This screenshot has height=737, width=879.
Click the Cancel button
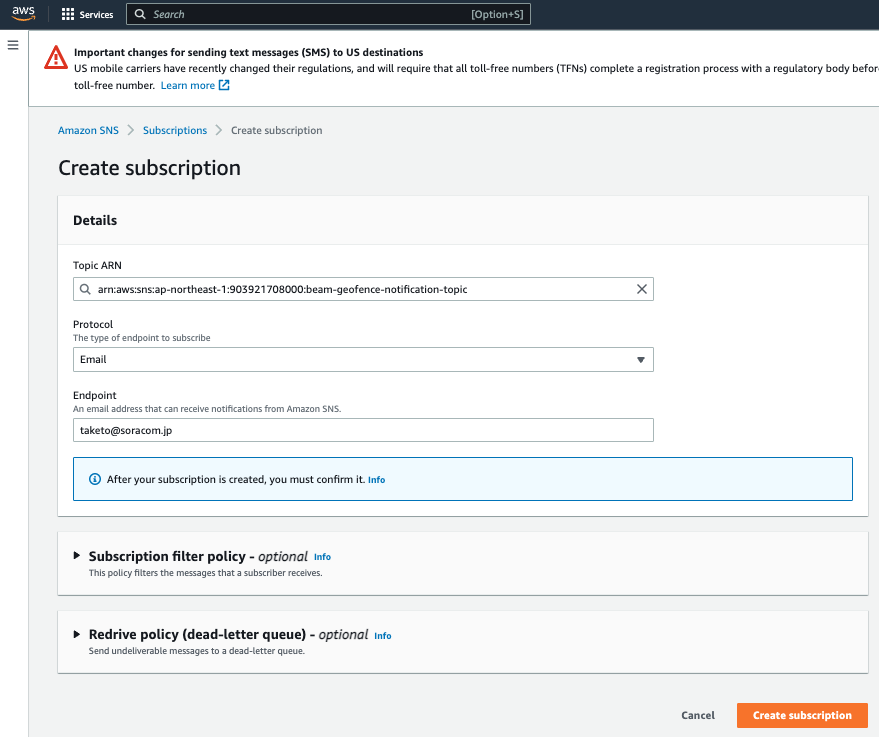coord(697,715)
